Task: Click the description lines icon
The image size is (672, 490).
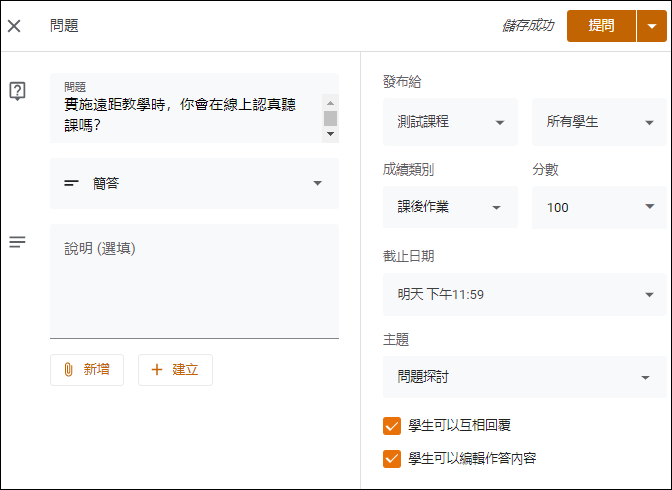Action: coord(18,242)
